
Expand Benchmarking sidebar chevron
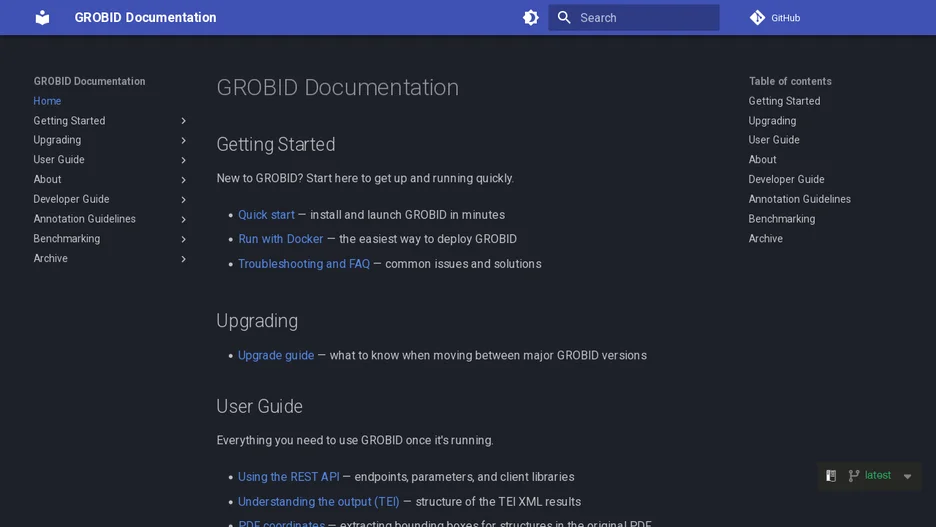(183, 239)
